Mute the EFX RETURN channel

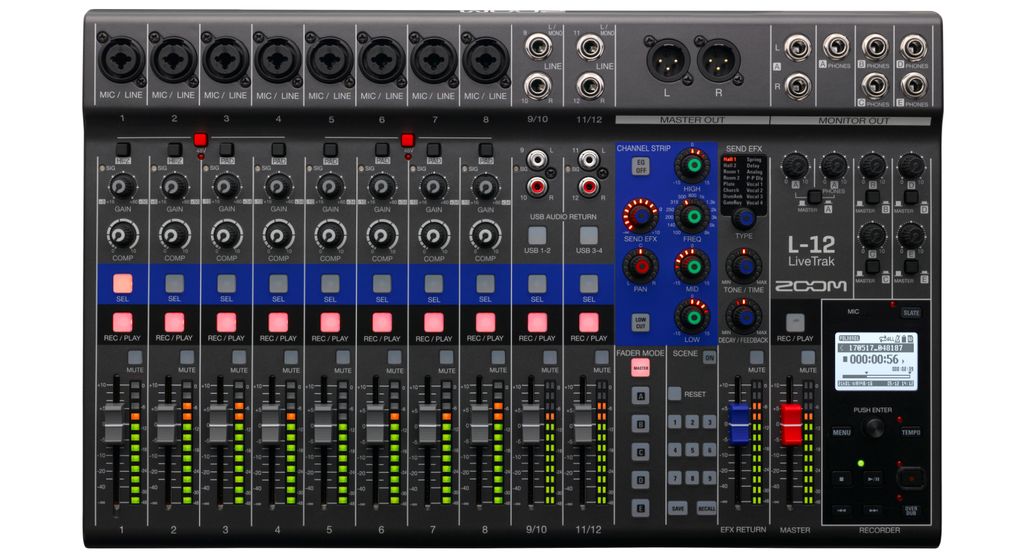pos(756,357)
